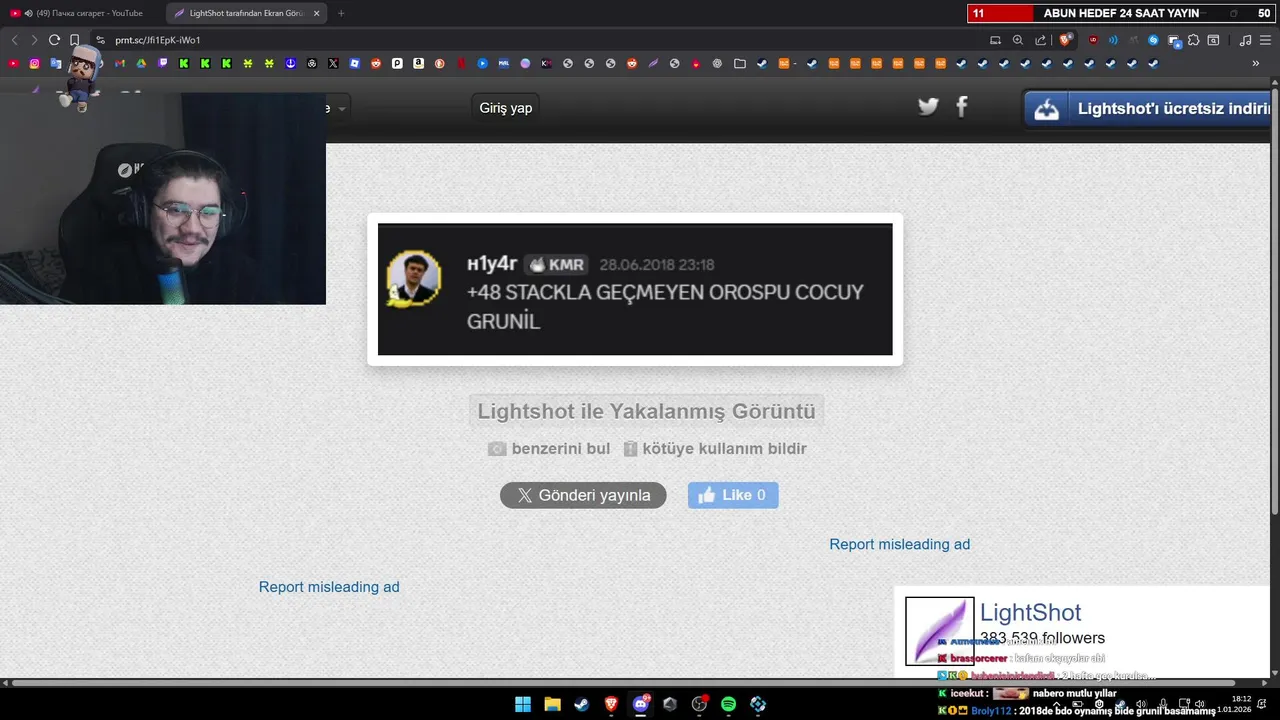The height and width of the screenshot is (720, 1280).
Task: Click Report misleading ad link under webcam side
Action: (329, 587)
